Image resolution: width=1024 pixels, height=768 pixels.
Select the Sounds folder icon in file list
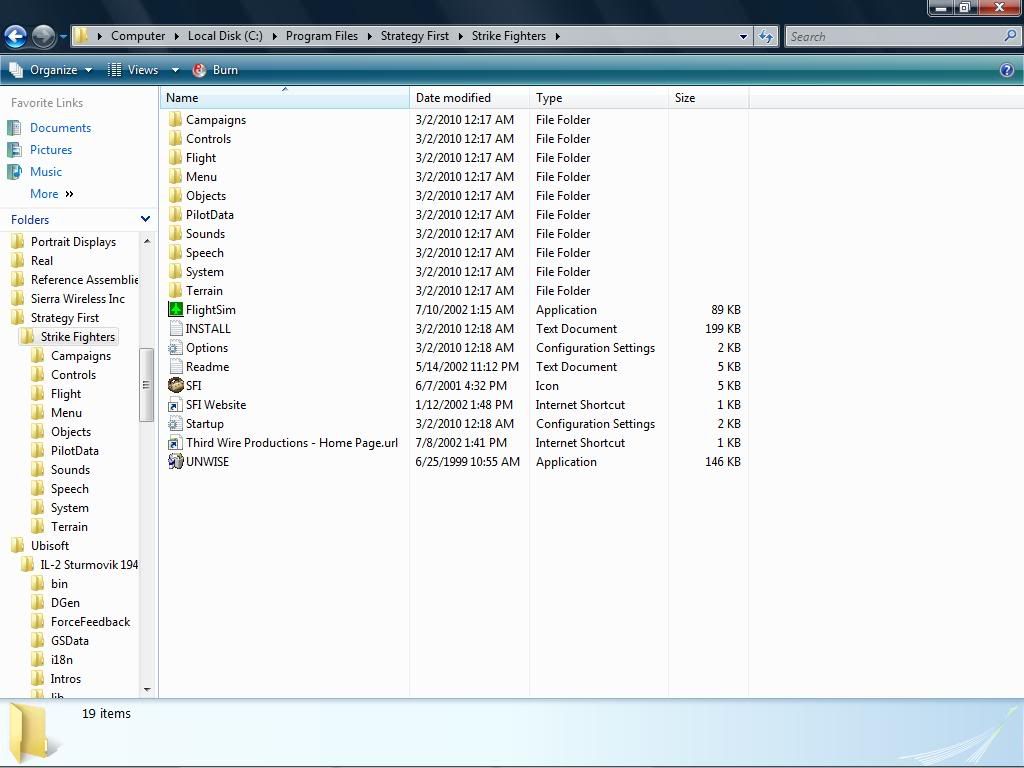click(175, 234)
